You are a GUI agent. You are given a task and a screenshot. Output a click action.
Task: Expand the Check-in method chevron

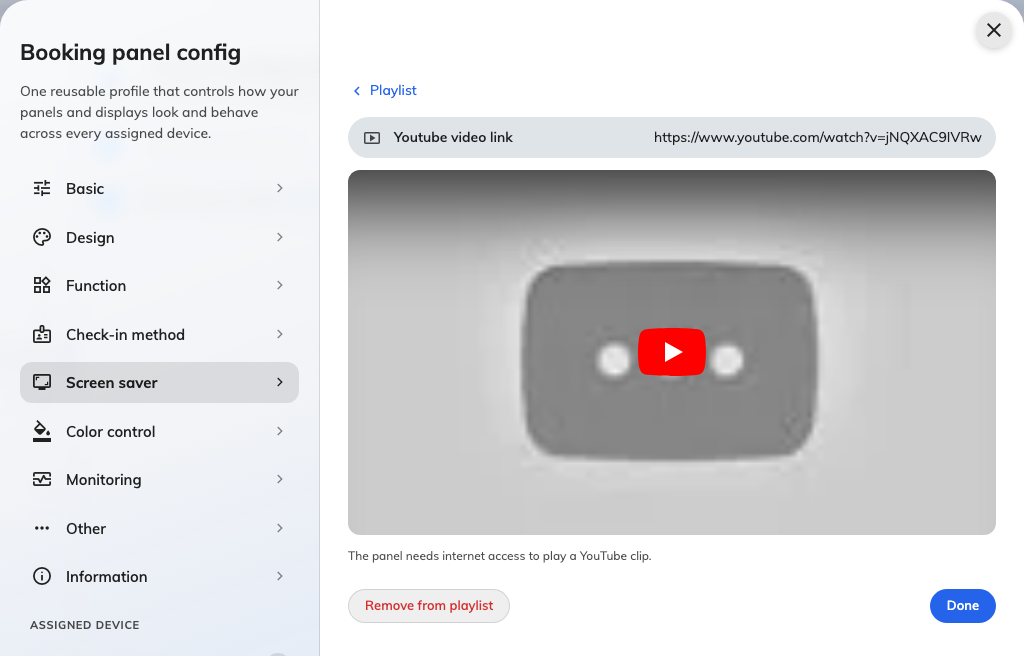pos(280,334)
